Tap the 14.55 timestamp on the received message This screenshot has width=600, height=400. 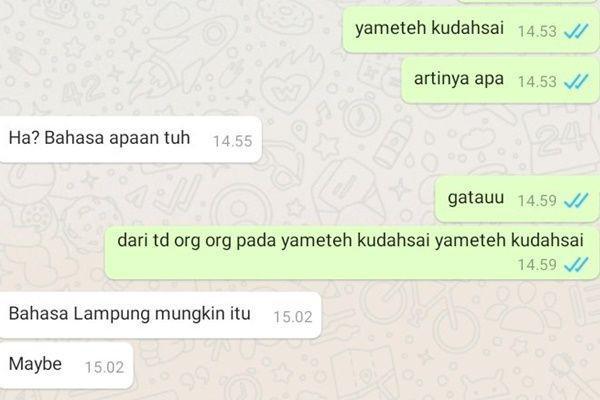pos(233,141)
